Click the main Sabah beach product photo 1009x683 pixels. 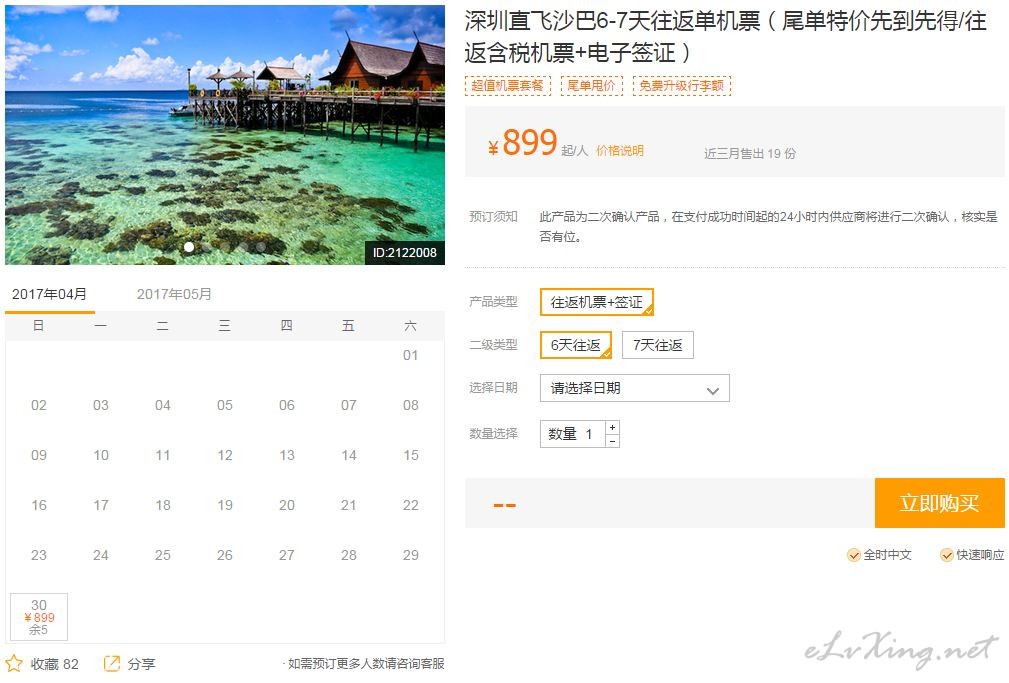coord(225,135)
